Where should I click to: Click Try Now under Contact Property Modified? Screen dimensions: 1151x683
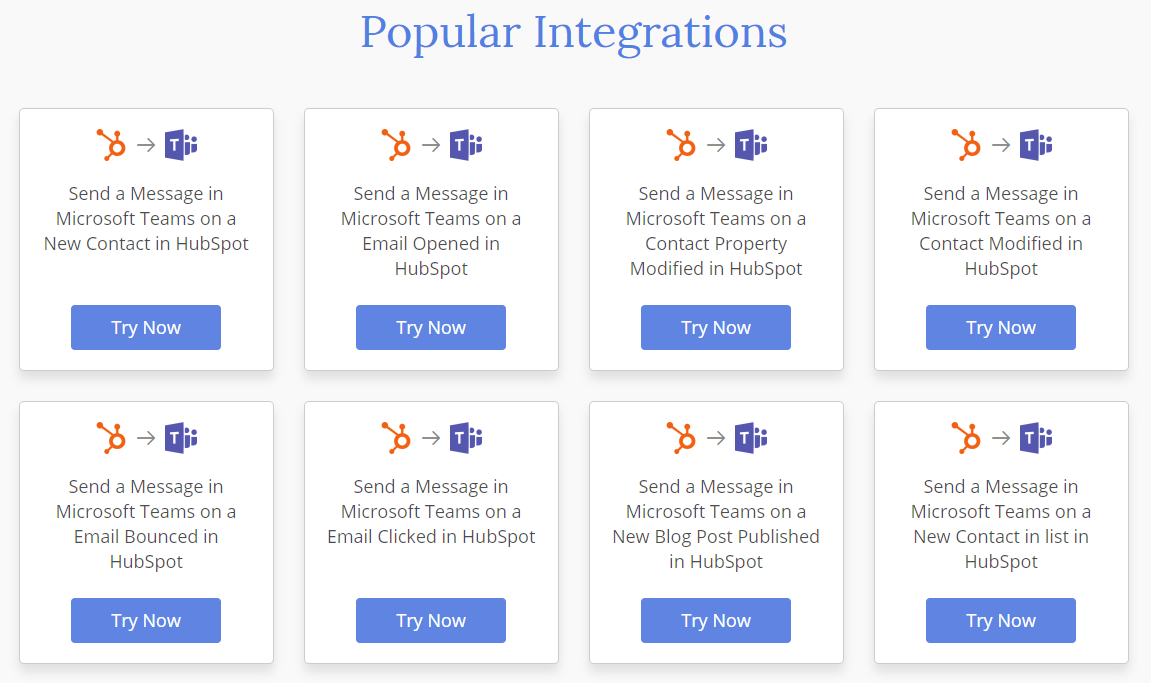coord(715,327)
